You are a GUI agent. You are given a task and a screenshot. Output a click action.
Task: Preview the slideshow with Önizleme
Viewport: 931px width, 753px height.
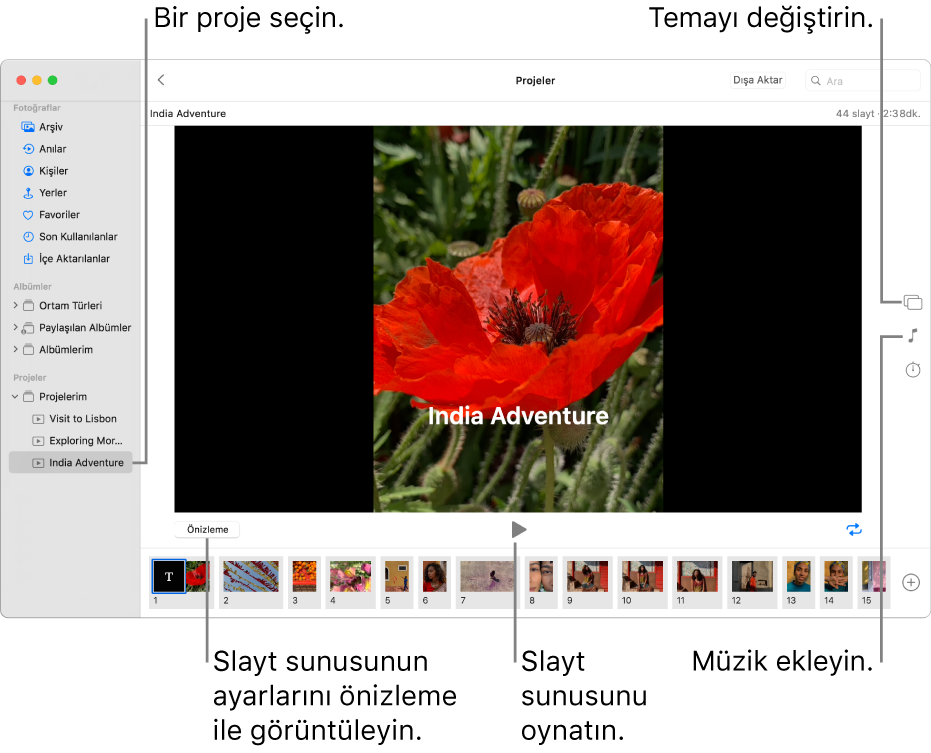206,529
